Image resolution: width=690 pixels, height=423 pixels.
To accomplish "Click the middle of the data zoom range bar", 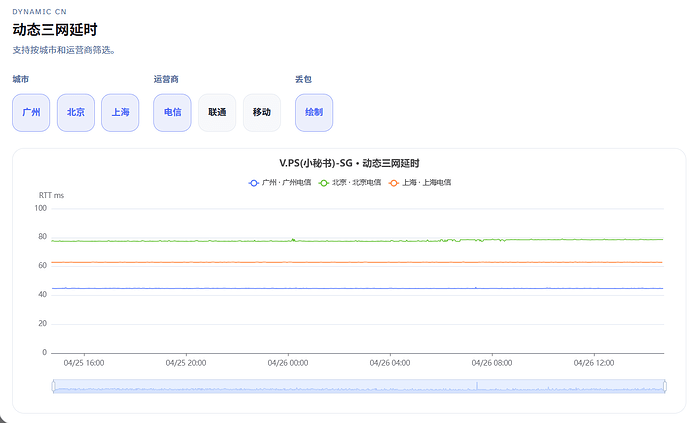I will click(359, 386).
